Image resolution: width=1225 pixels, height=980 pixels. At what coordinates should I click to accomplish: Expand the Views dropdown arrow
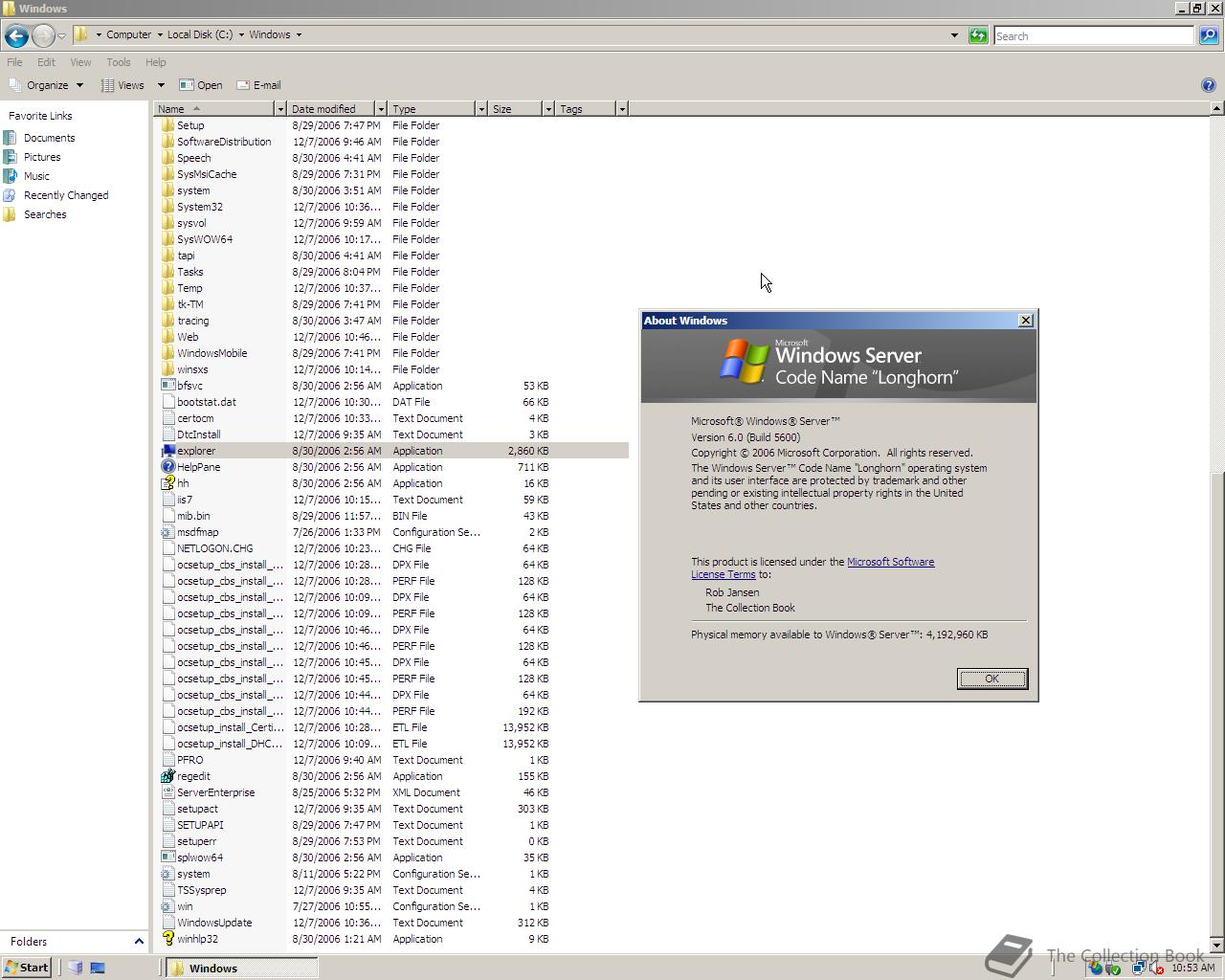[161, 85]
